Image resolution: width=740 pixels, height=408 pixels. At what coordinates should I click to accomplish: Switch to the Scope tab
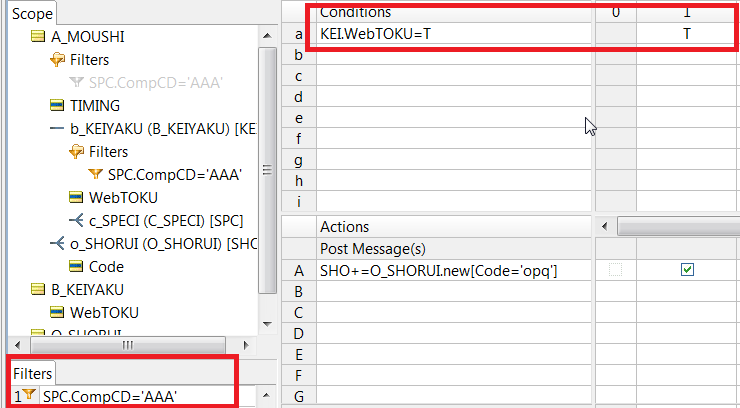pyautogui.click(x=32, y=14)
